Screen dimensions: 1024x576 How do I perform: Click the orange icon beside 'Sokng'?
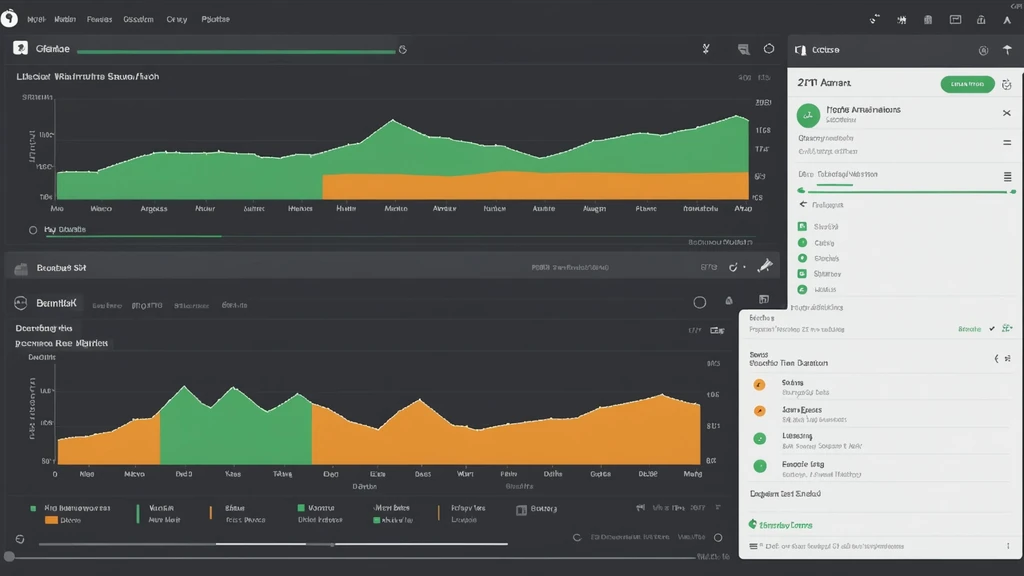click(x=759, y=385)
